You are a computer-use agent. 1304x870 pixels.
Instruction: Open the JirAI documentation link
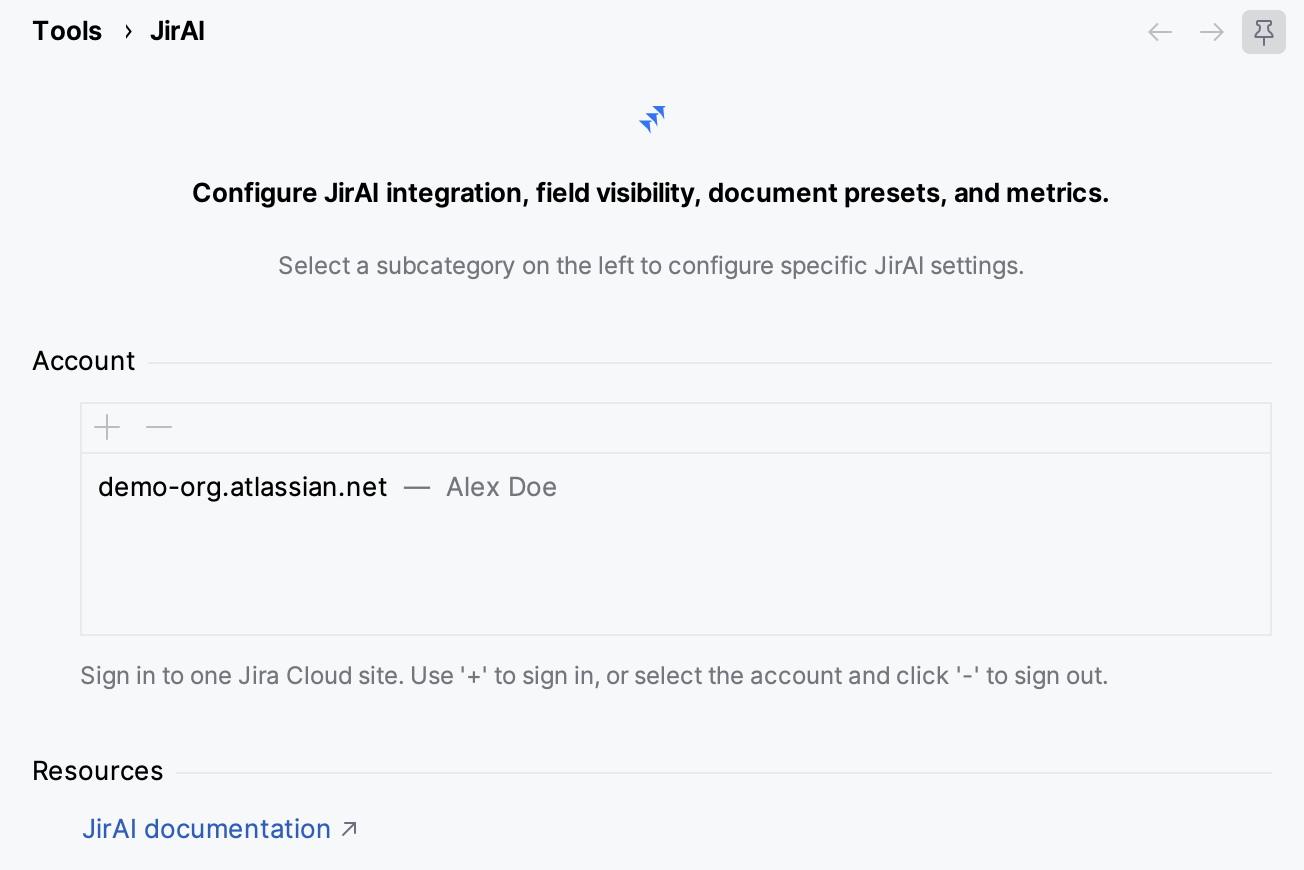tap(207, 828)
